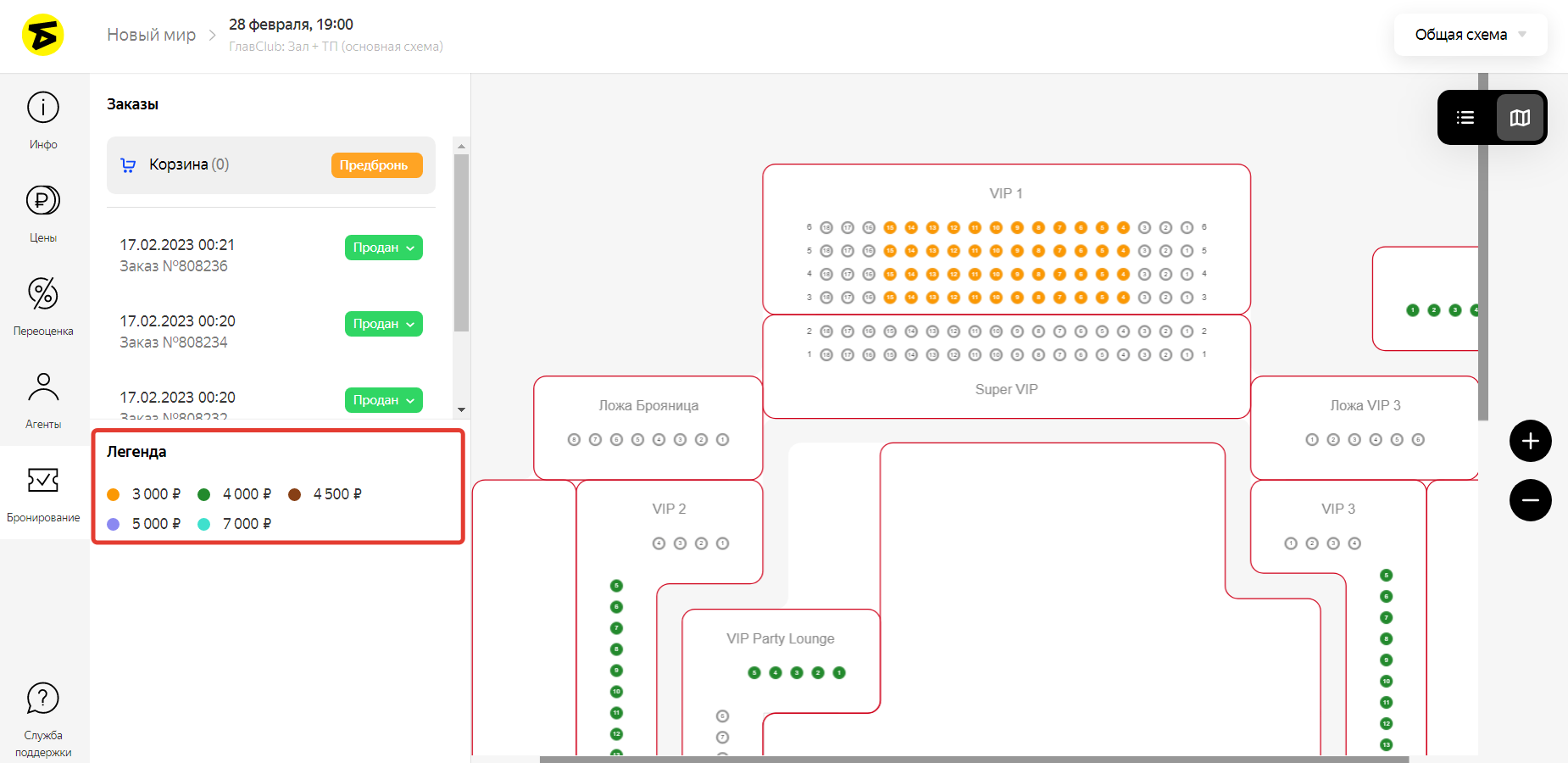Viewport: 1568px width, 763px height.
Task: Click the Заказы heading
Action: 132,104
